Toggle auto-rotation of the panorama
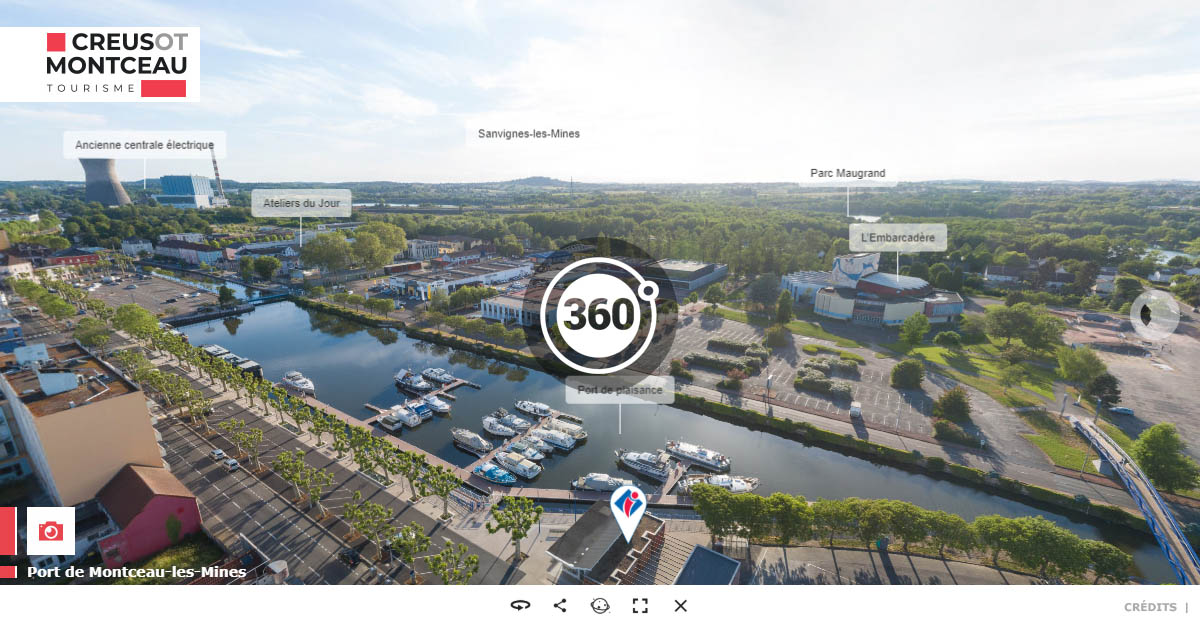 coord(520,606)
